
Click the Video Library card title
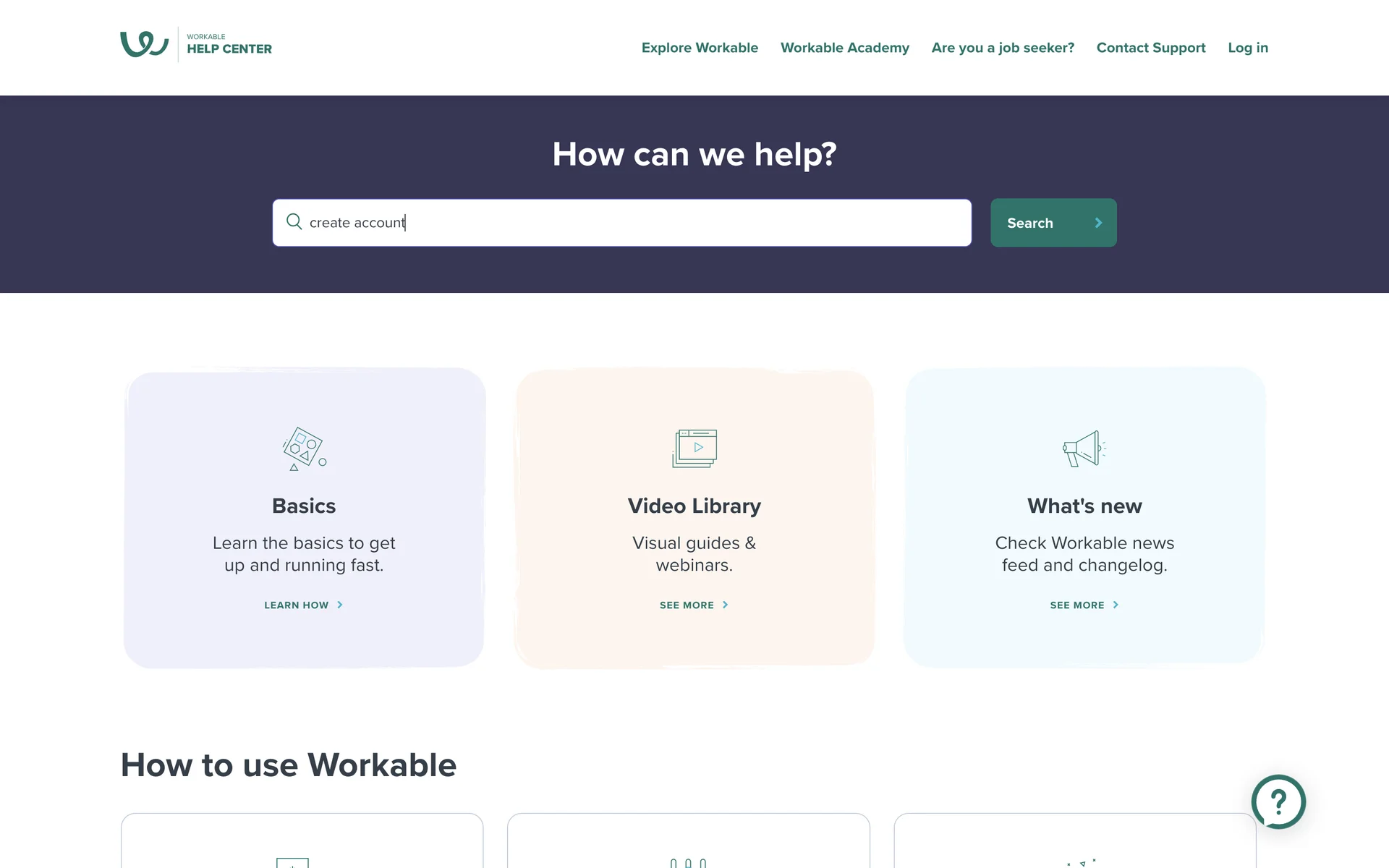694,506
